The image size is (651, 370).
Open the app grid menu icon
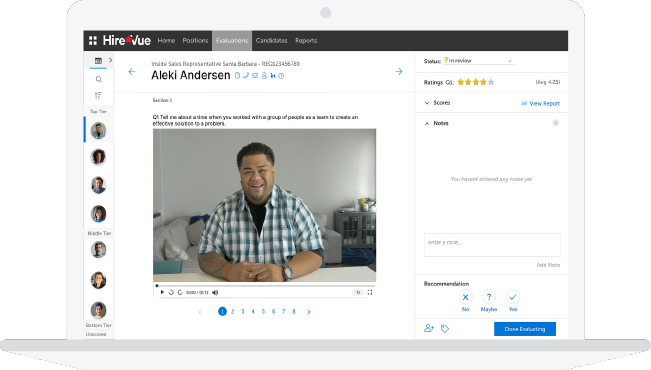point(93,40)
